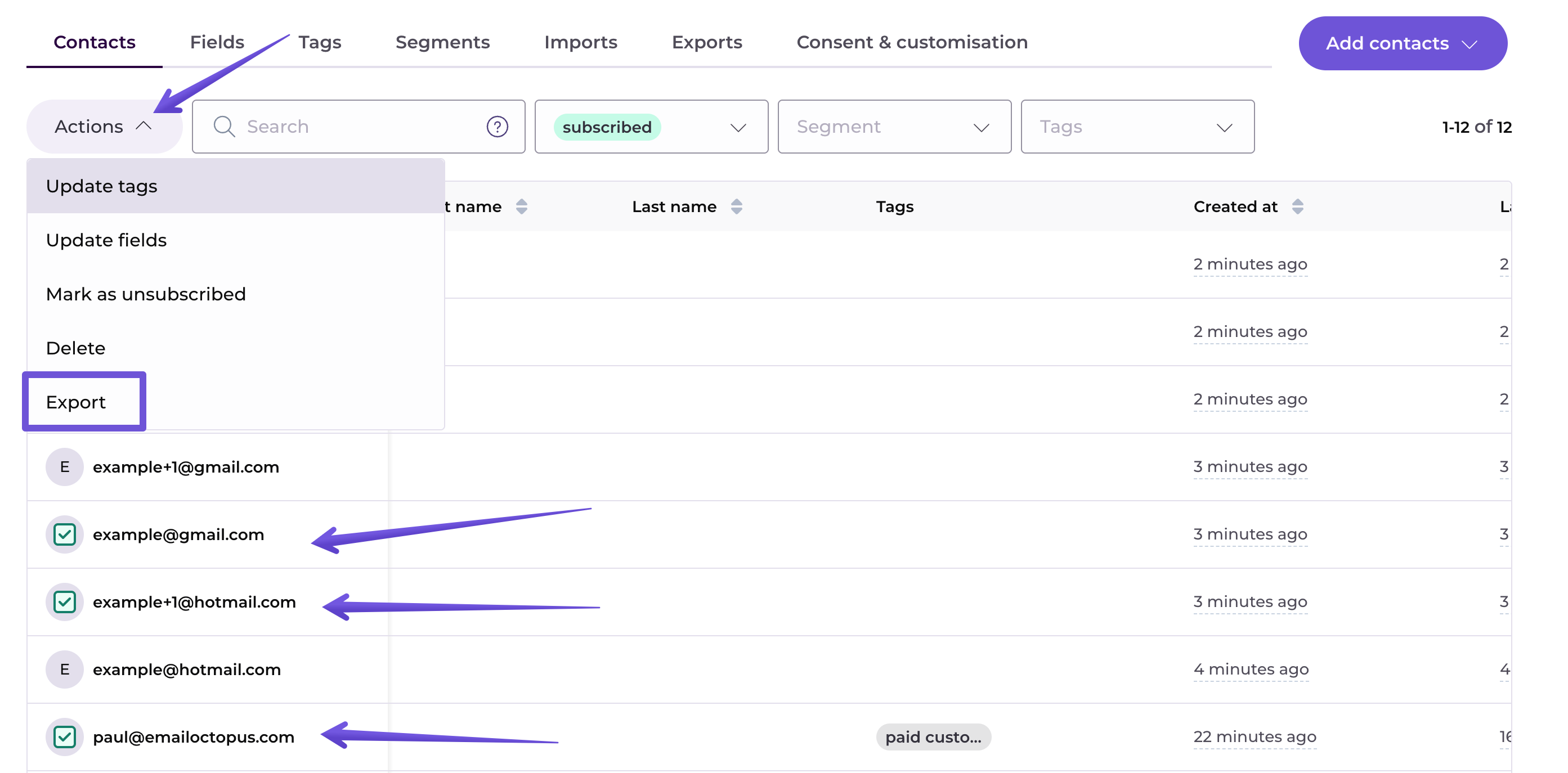Screen dimensions: 1568x773
Task: Click the paid customer tag badge
Action: pos(933,736)
